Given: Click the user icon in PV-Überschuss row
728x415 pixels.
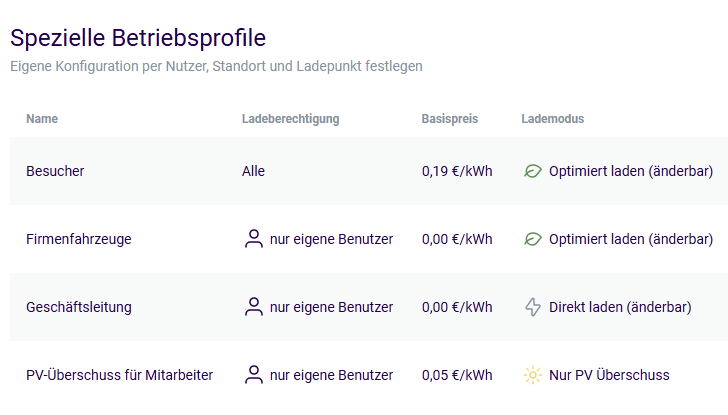Looking at the screenshot, I should click(253, 375).
